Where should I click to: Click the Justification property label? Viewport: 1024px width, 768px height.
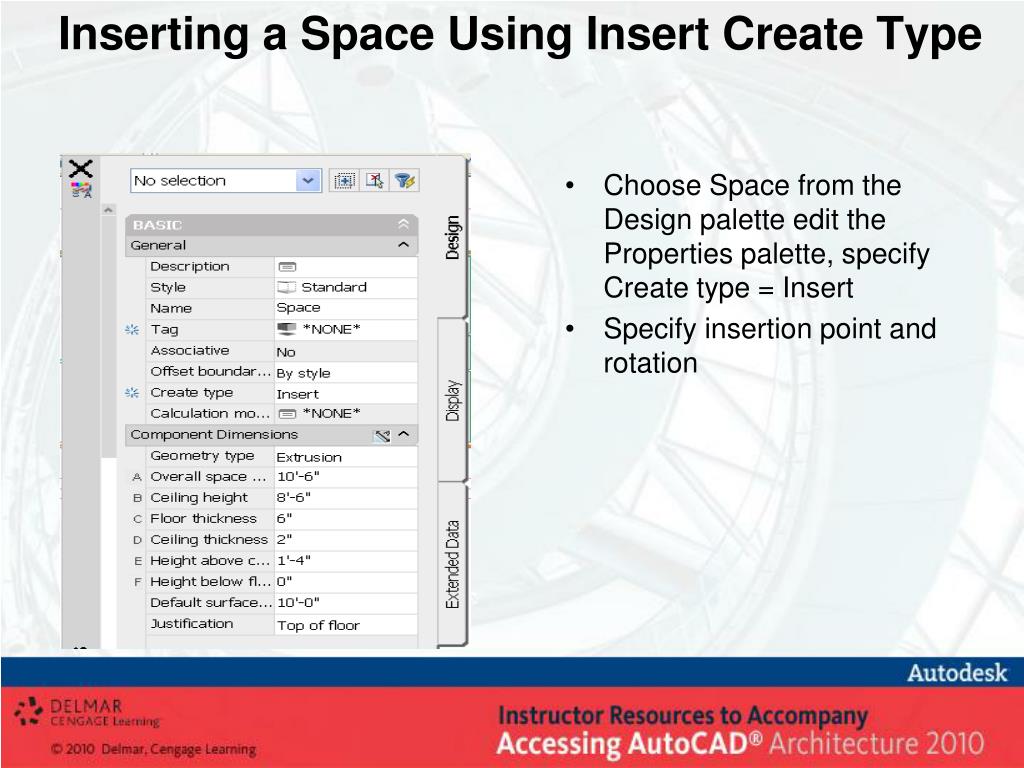[192, 624]
